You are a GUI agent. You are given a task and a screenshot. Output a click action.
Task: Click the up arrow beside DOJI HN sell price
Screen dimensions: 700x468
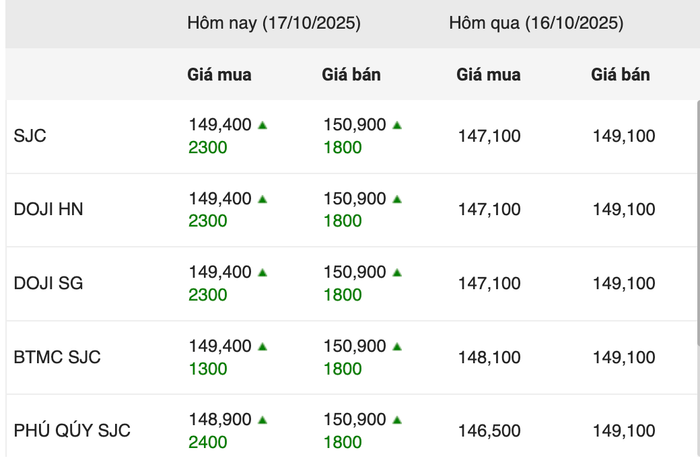[397, 200]
